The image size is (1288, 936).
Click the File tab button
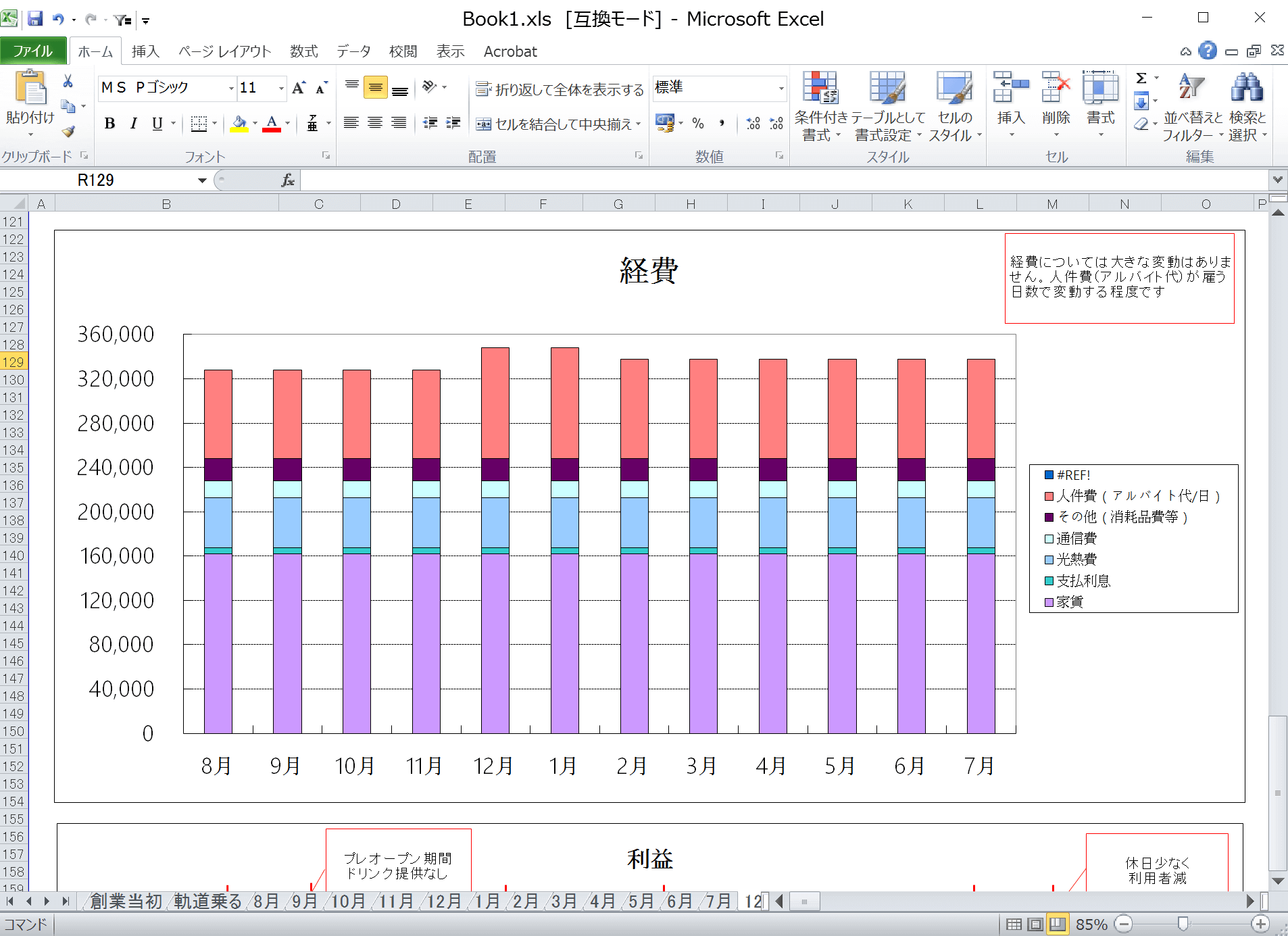click(32, 51)
